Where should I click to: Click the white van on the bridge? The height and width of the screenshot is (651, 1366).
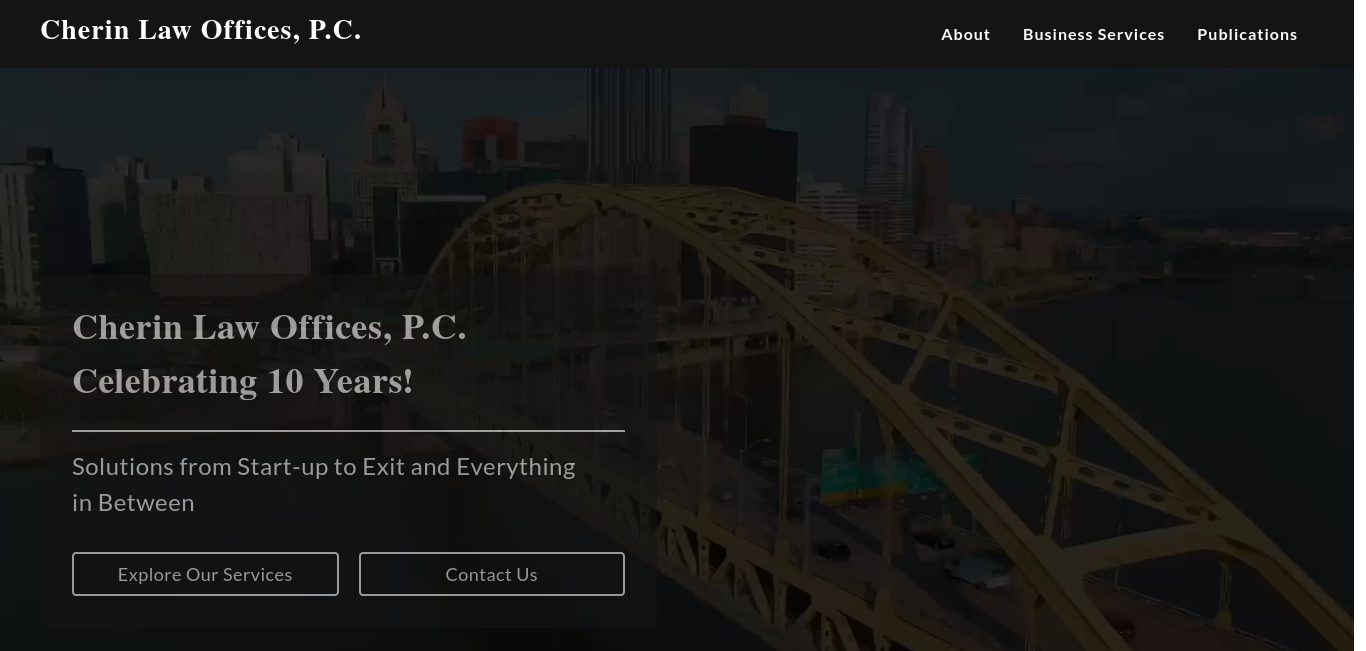pyautogui.click(x=978, y=570)
